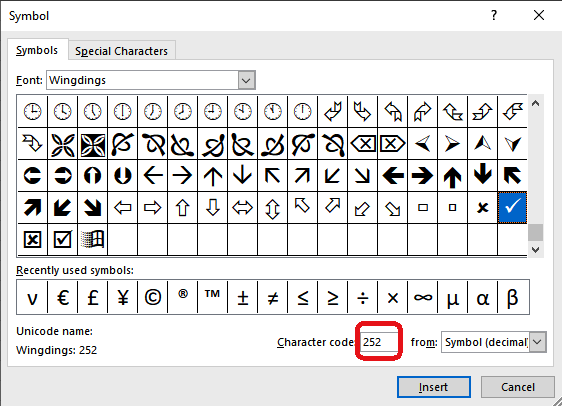Screen dimensions: 562x406
Task: Pick the plus-minus sign from recently used
Action: pos(243,297)
